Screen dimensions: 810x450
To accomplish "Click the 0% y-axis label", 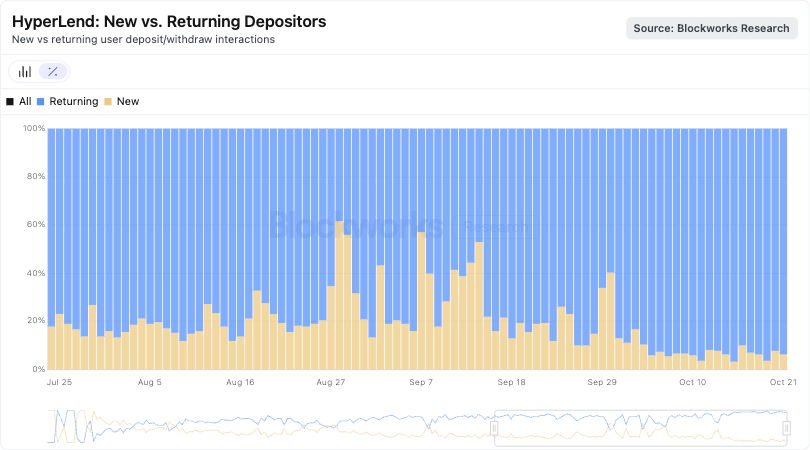I will (x=39, y=369).
